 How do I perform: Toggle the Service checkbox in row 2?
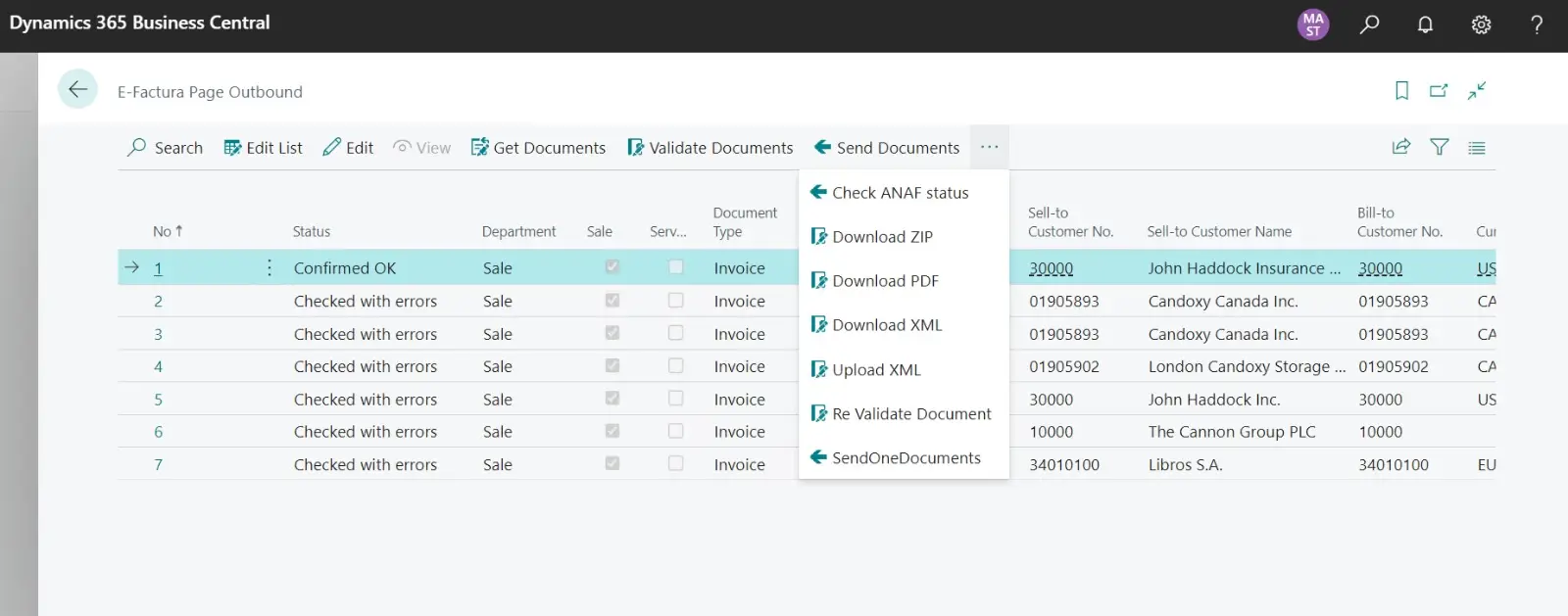point(676,300)
